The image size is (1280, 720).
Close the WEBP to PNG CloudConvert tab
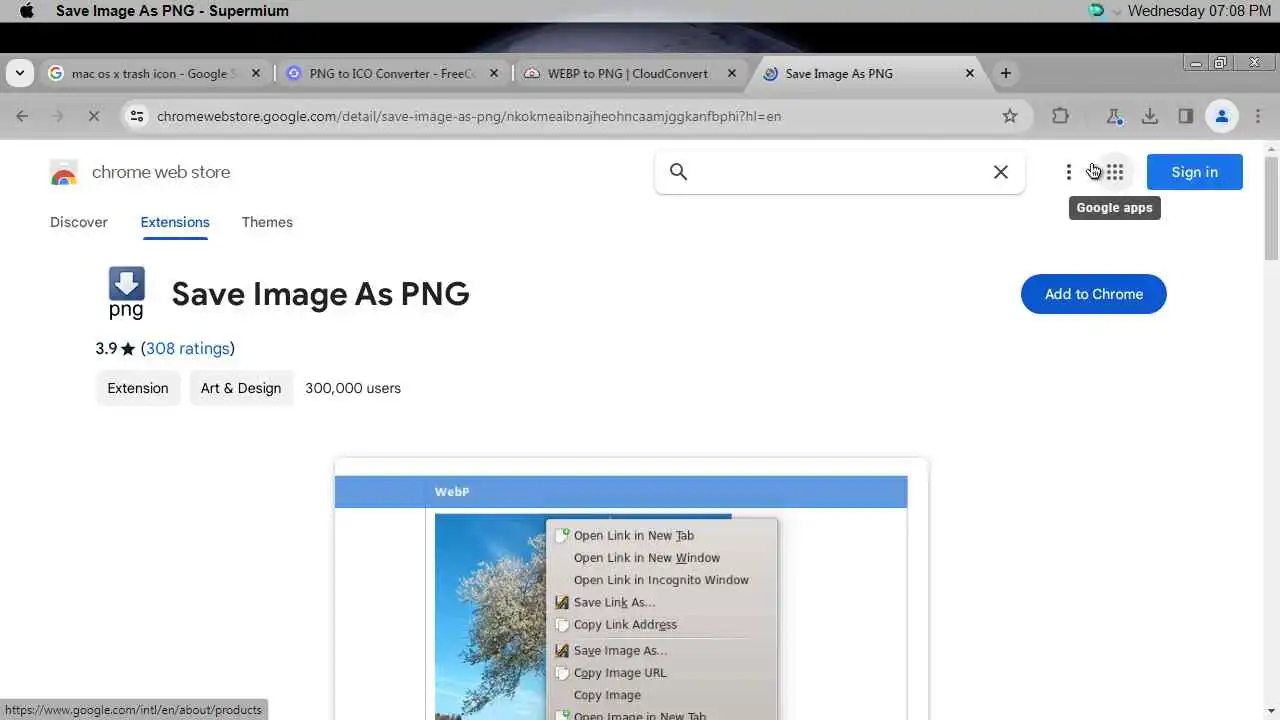(x=732, y=73)
